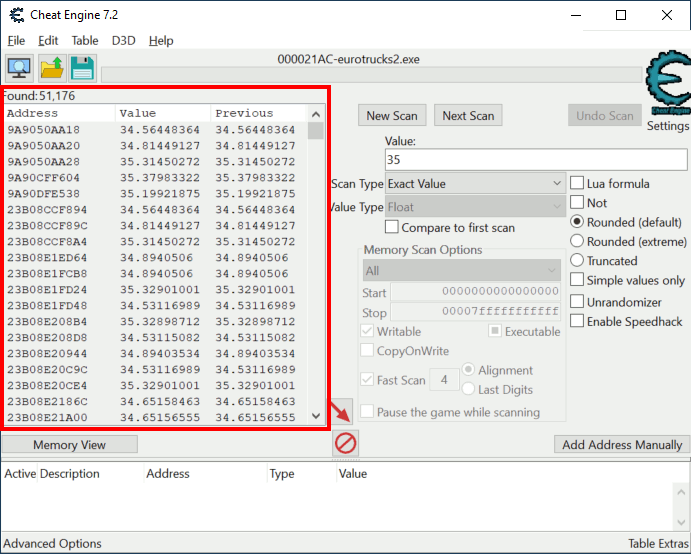This screenshot has height=554, width=691.
Task: Click the Next Scan button
Action: pyautogui.click(x=468, y=115)
